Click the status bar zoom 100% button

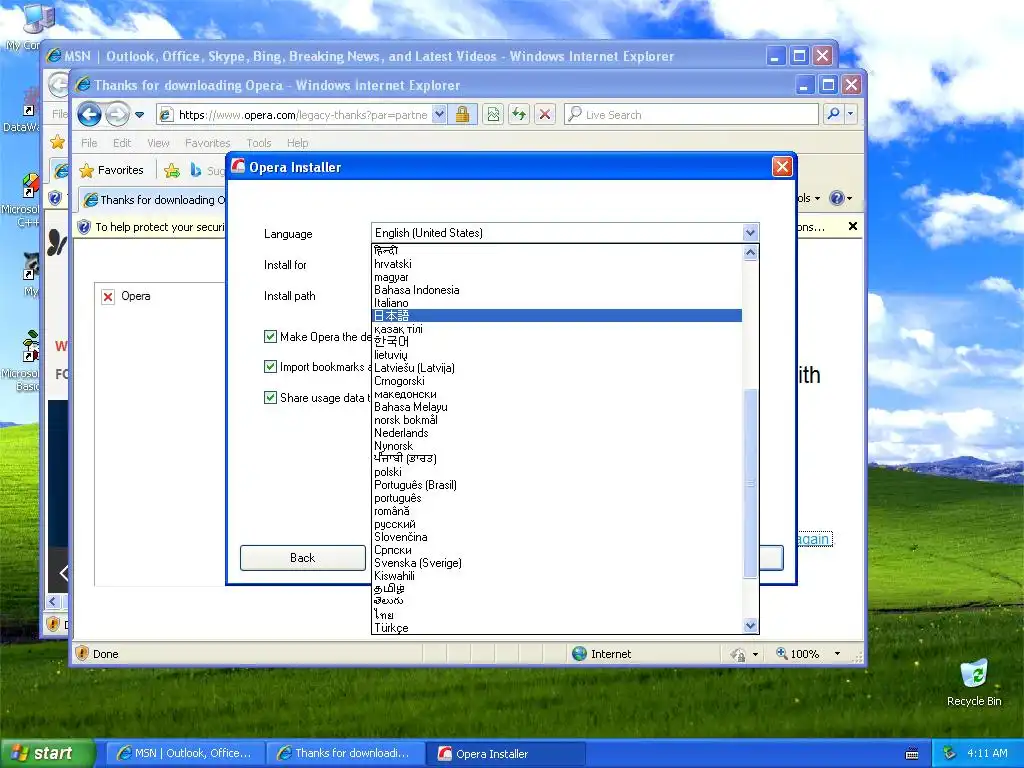pos(797,654)
